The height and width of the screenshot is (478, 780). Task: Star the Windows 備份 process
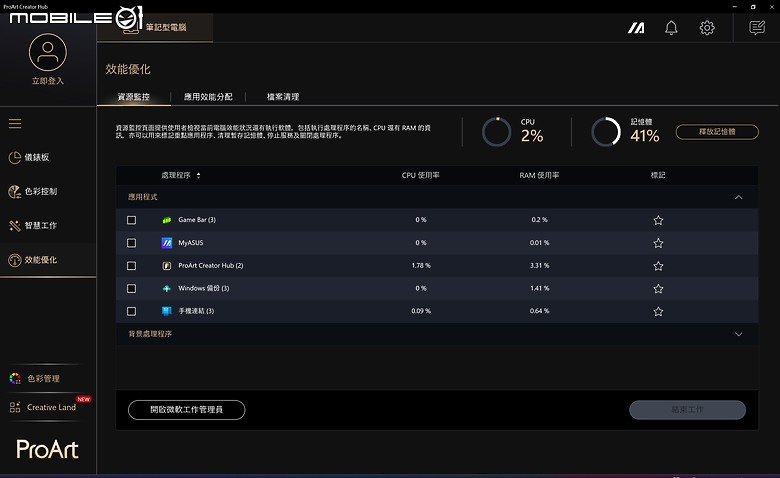coord(658,288)
